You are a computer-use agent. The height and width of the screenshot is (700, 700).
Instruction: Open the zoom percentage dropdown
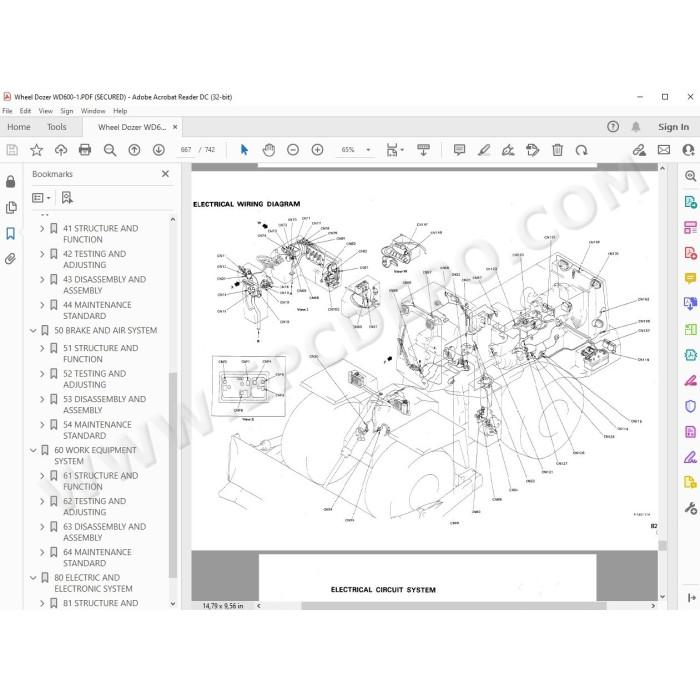click(368, 150)
